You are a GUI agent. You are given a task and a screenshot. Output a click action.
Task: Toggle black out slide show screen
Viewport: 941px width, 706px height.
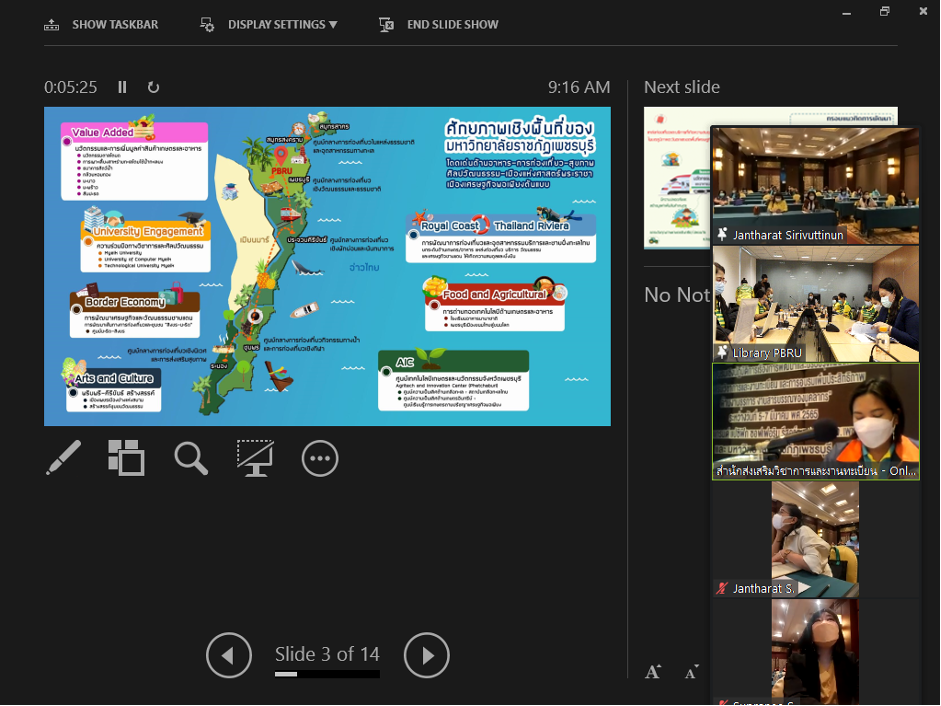click(255, 458)
